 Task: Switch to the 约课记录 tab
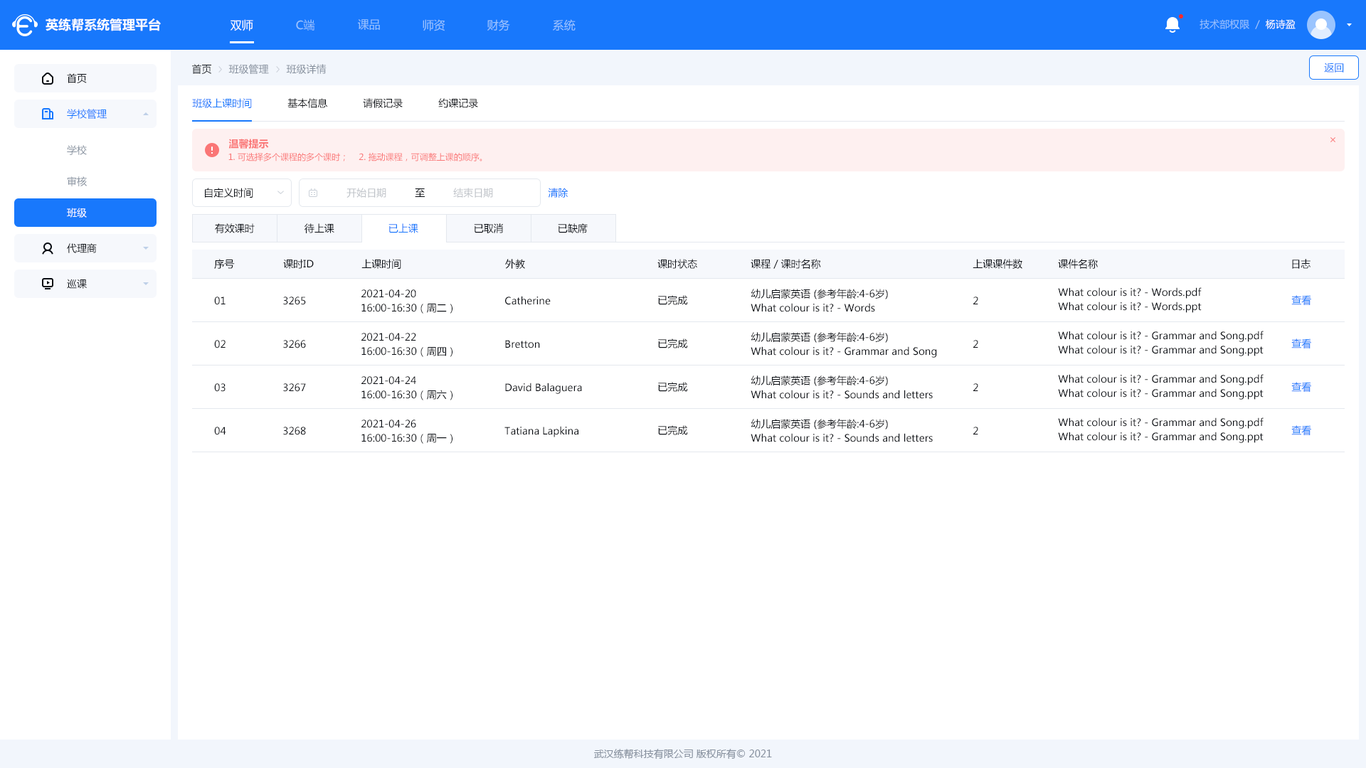[458, 103]
